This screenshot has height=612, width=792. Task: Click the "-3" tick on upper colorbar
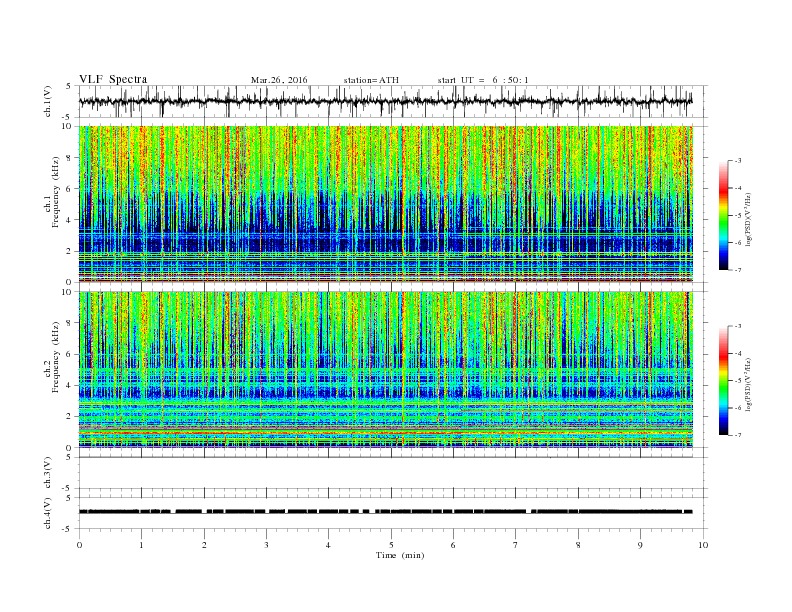point(738,161)
